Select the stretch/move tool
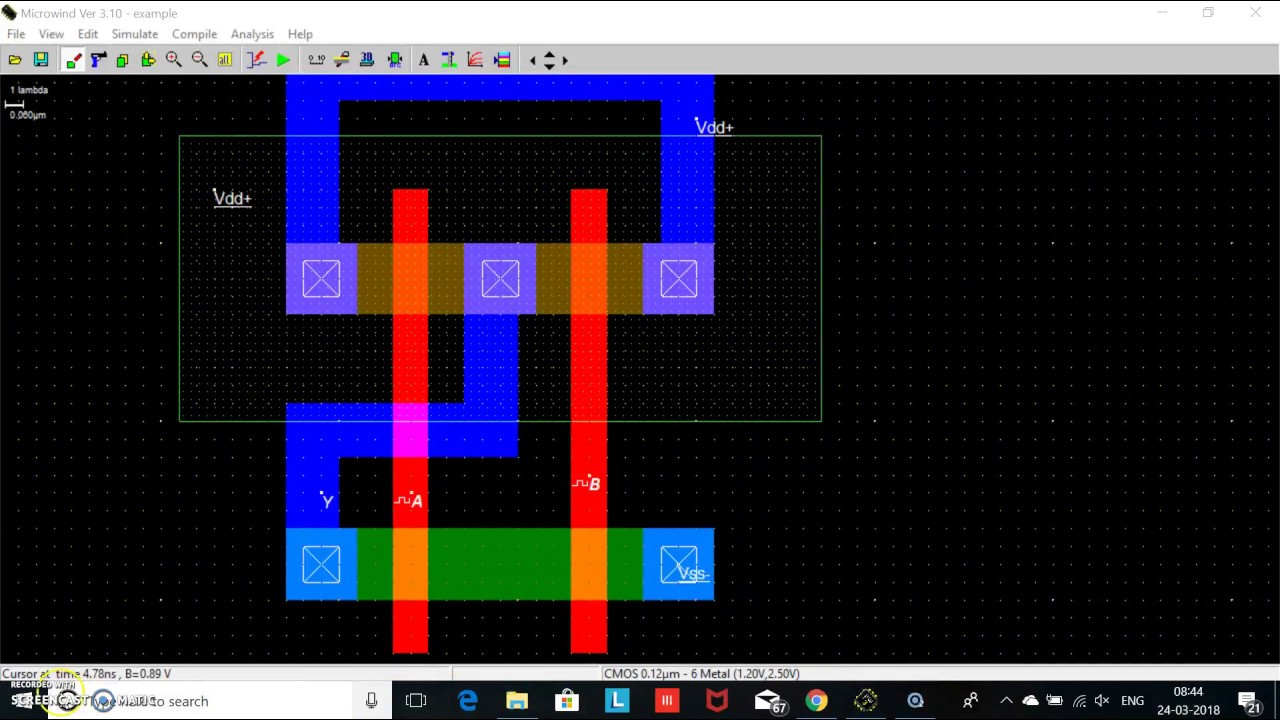 148,60
